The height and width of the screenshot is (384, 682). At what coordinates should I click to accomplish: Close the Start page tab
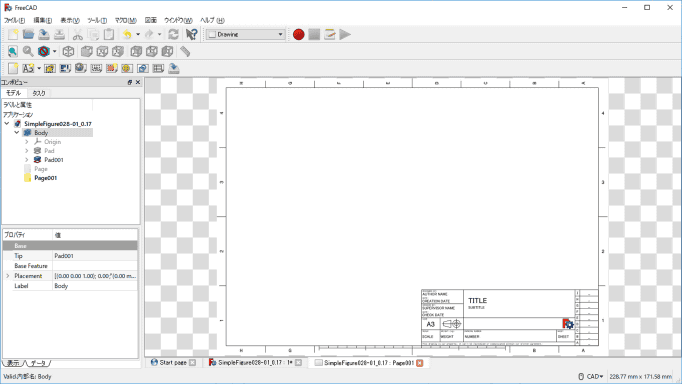[192, 362]
